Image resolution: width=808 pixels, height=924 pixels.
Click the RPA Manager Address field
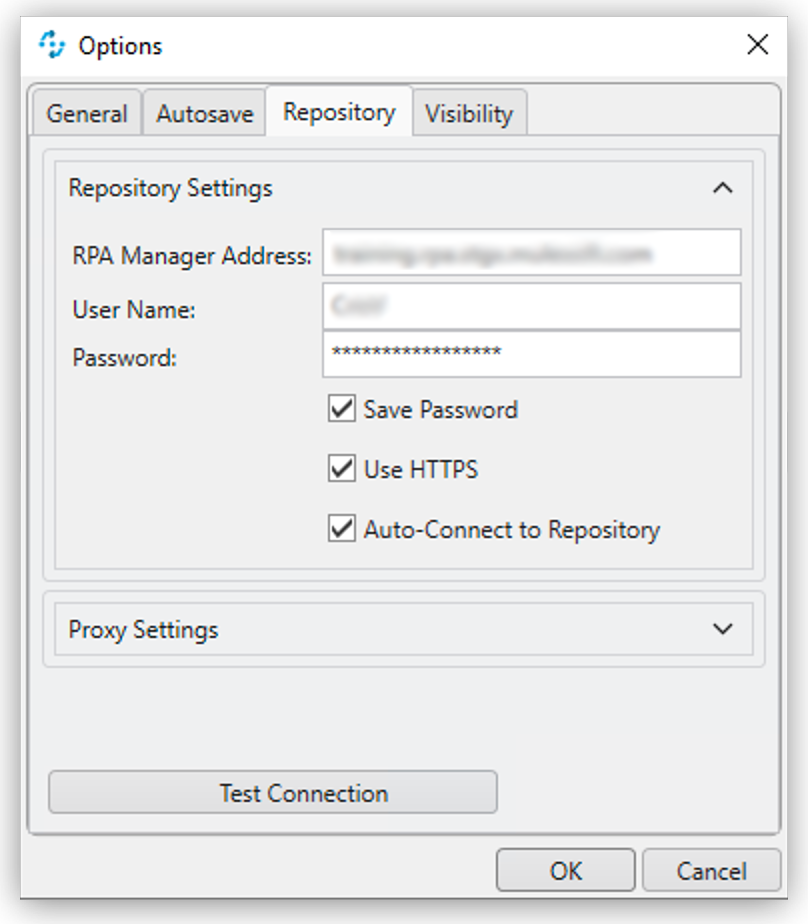530,253
